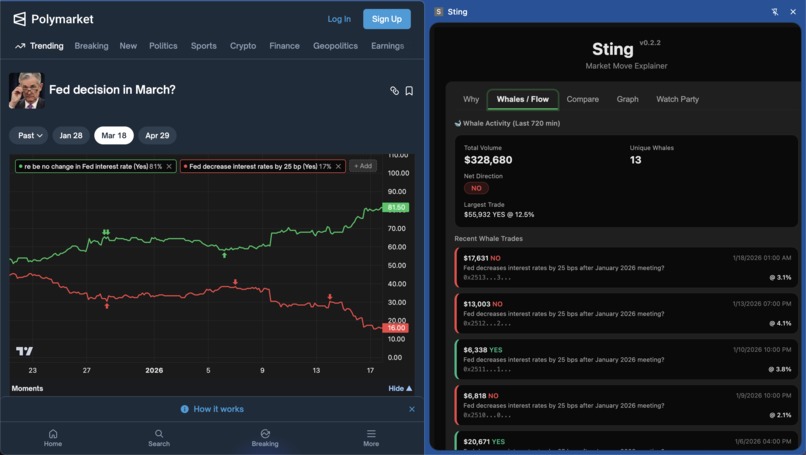
Task: Click the Unique Whales count 13
Action: [x=635, y=160]
